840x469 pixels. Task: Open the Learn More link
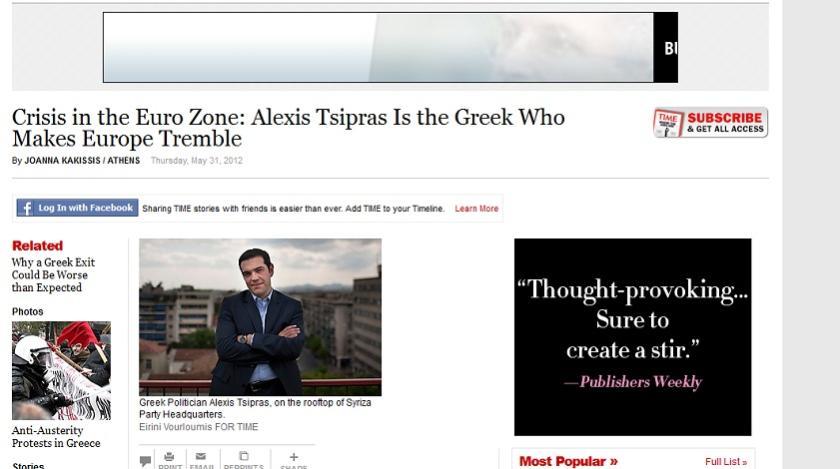point(476,209)
